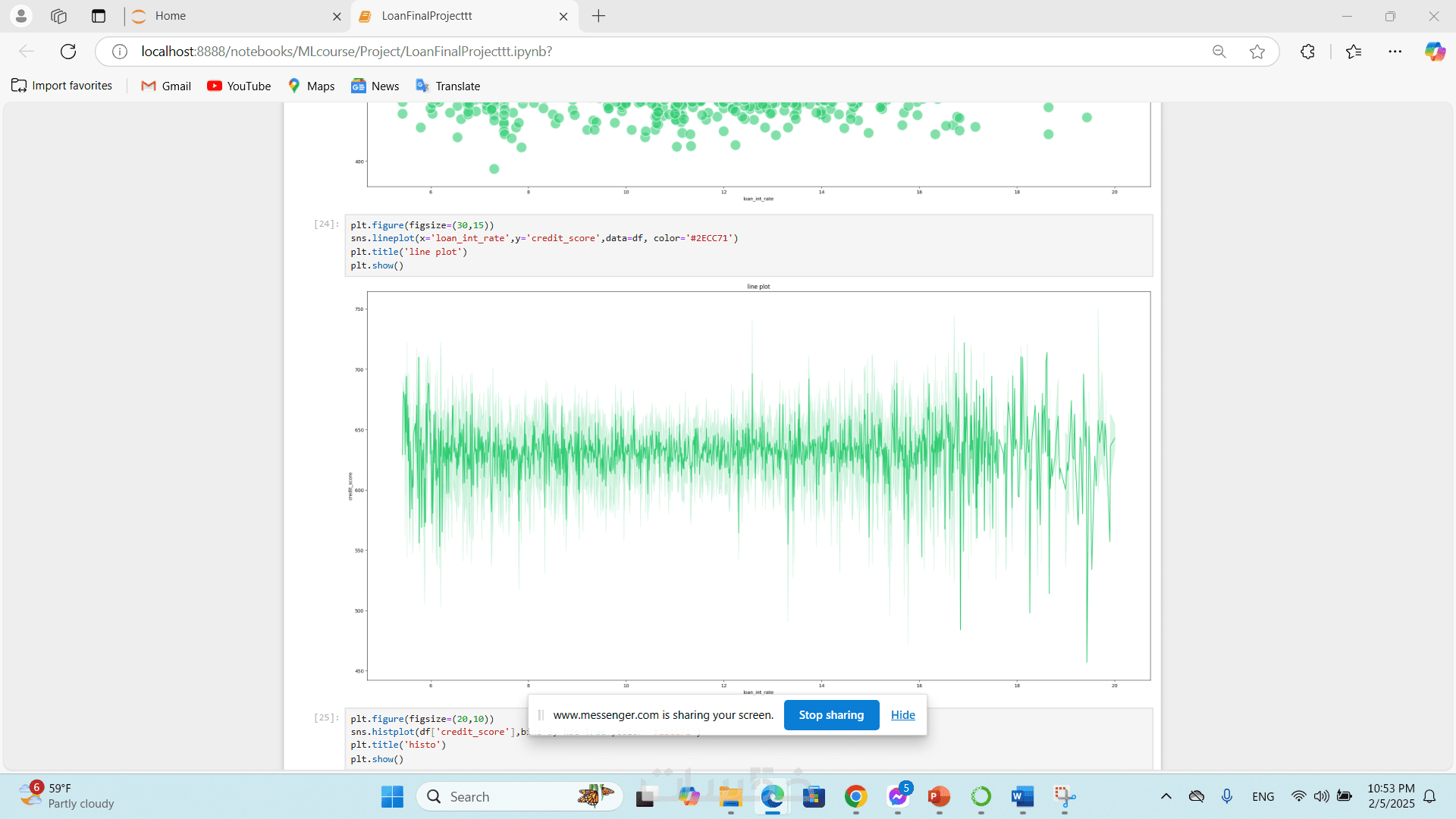Open Settings and more ellipsis menu
The image size is (1456, 819).
coord(1395,52)
